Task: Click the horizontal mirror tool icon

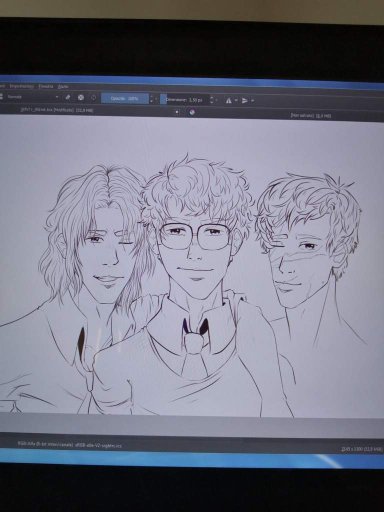Action: (x=229, y=100)
